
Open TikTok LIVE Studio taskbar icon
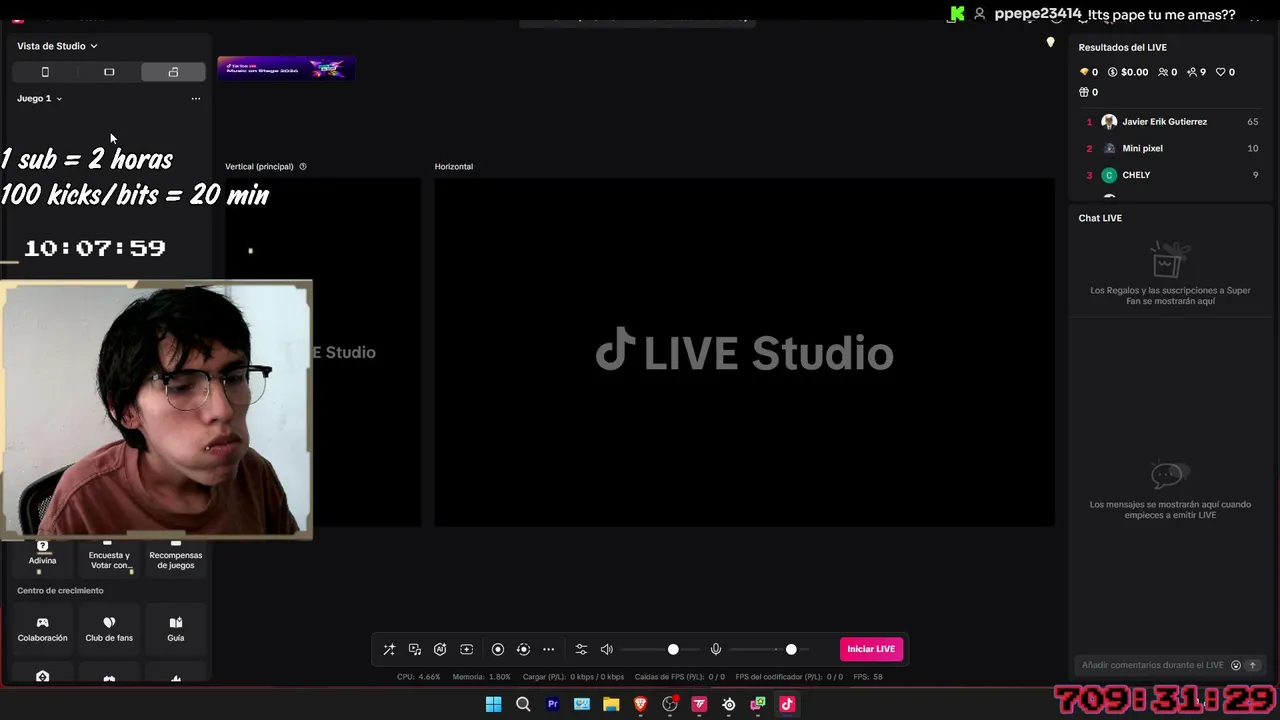(787, 704)
